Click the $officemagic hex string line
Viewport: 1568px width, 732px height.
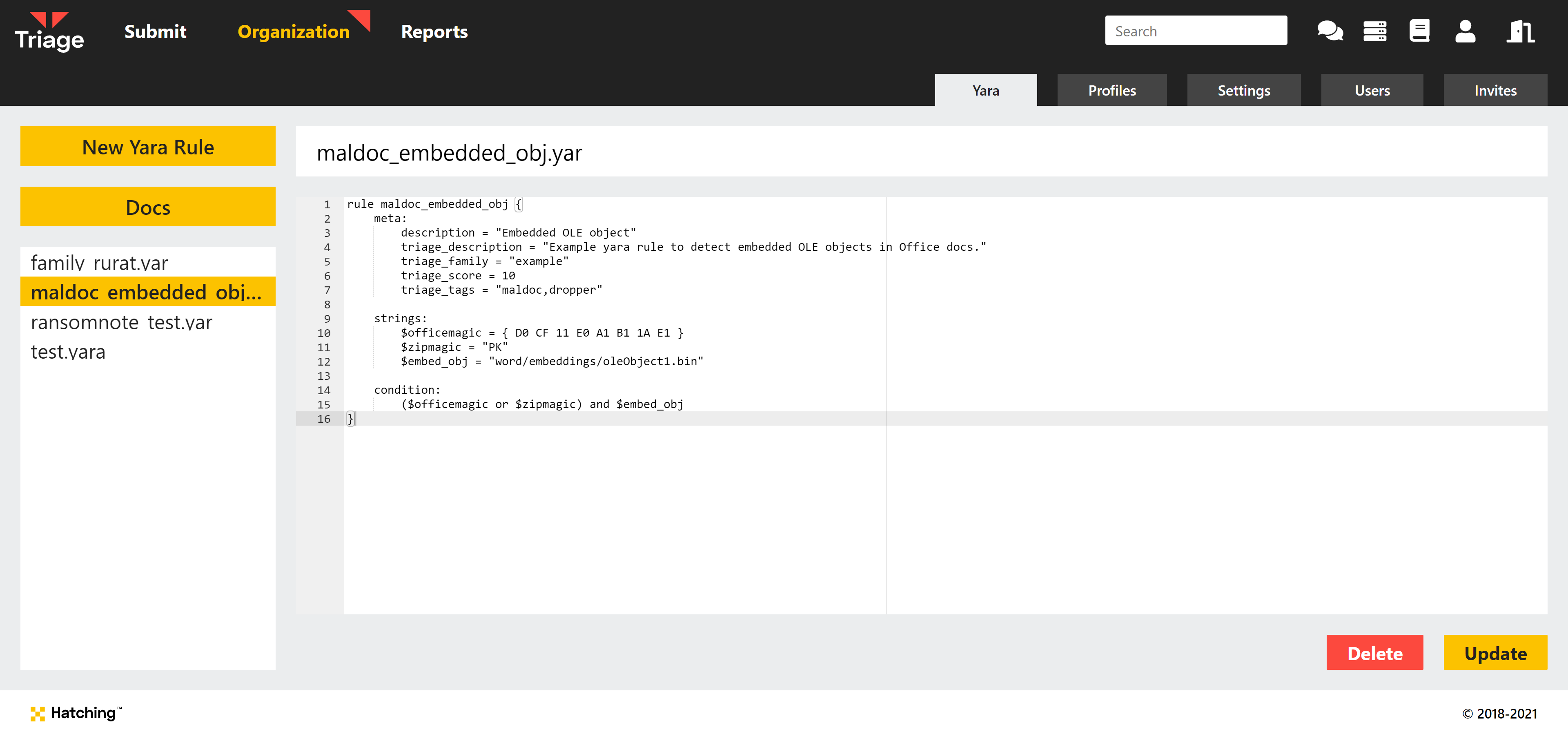542,333
